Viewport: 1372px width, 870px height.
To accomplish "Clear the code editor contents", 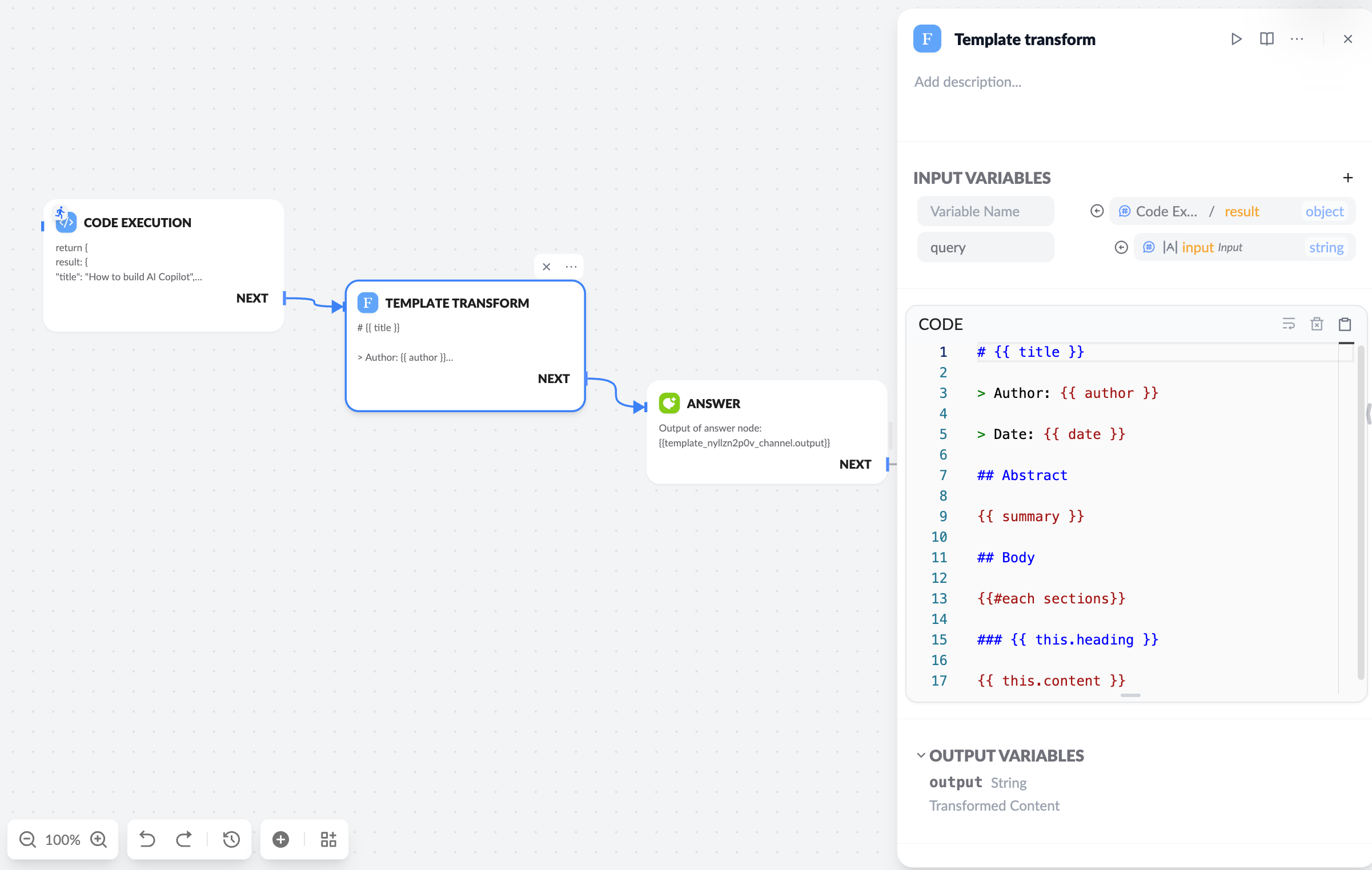I will click(x=1317, y=324).
